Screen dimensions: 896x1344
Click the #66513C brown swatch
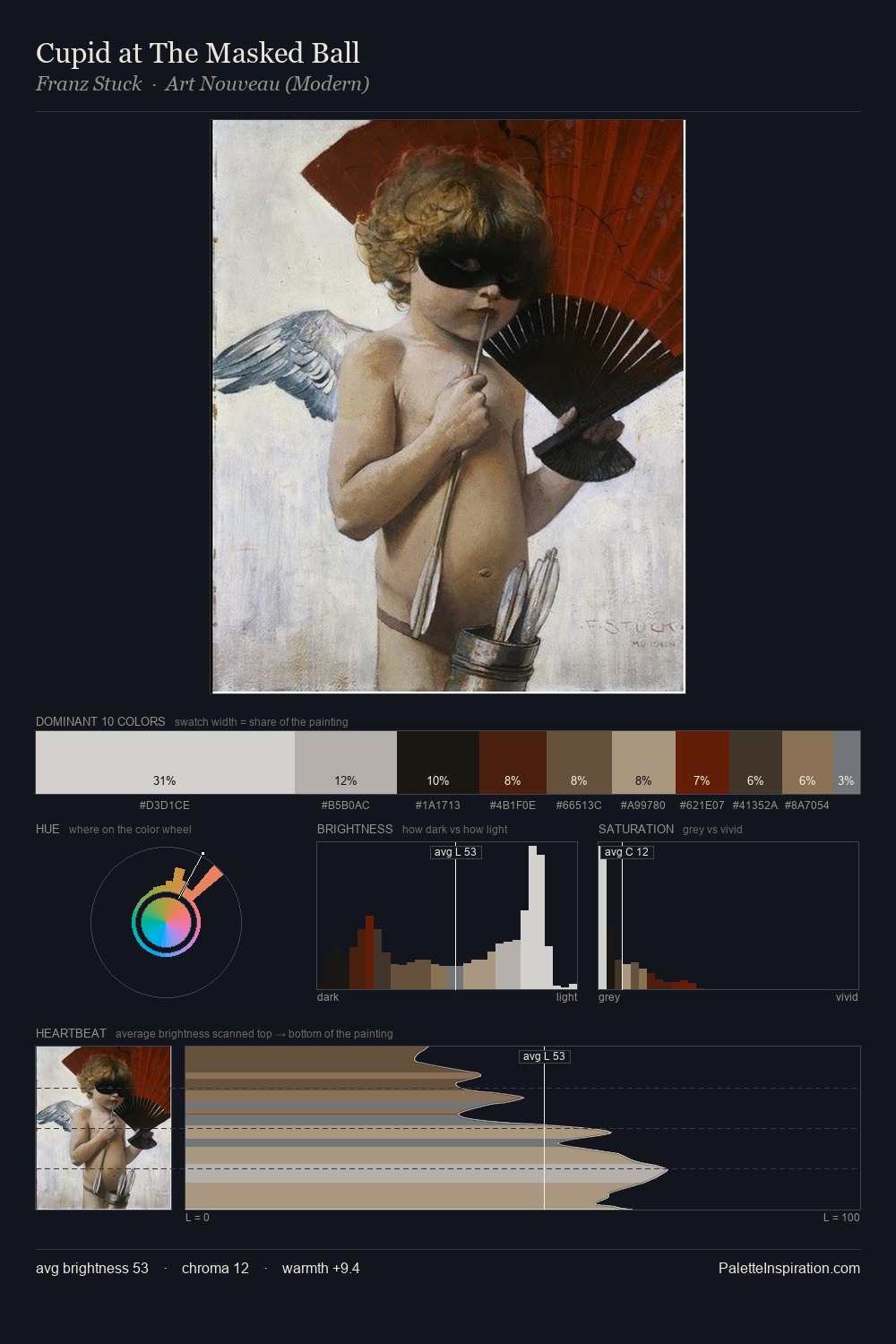pos(579,762)
